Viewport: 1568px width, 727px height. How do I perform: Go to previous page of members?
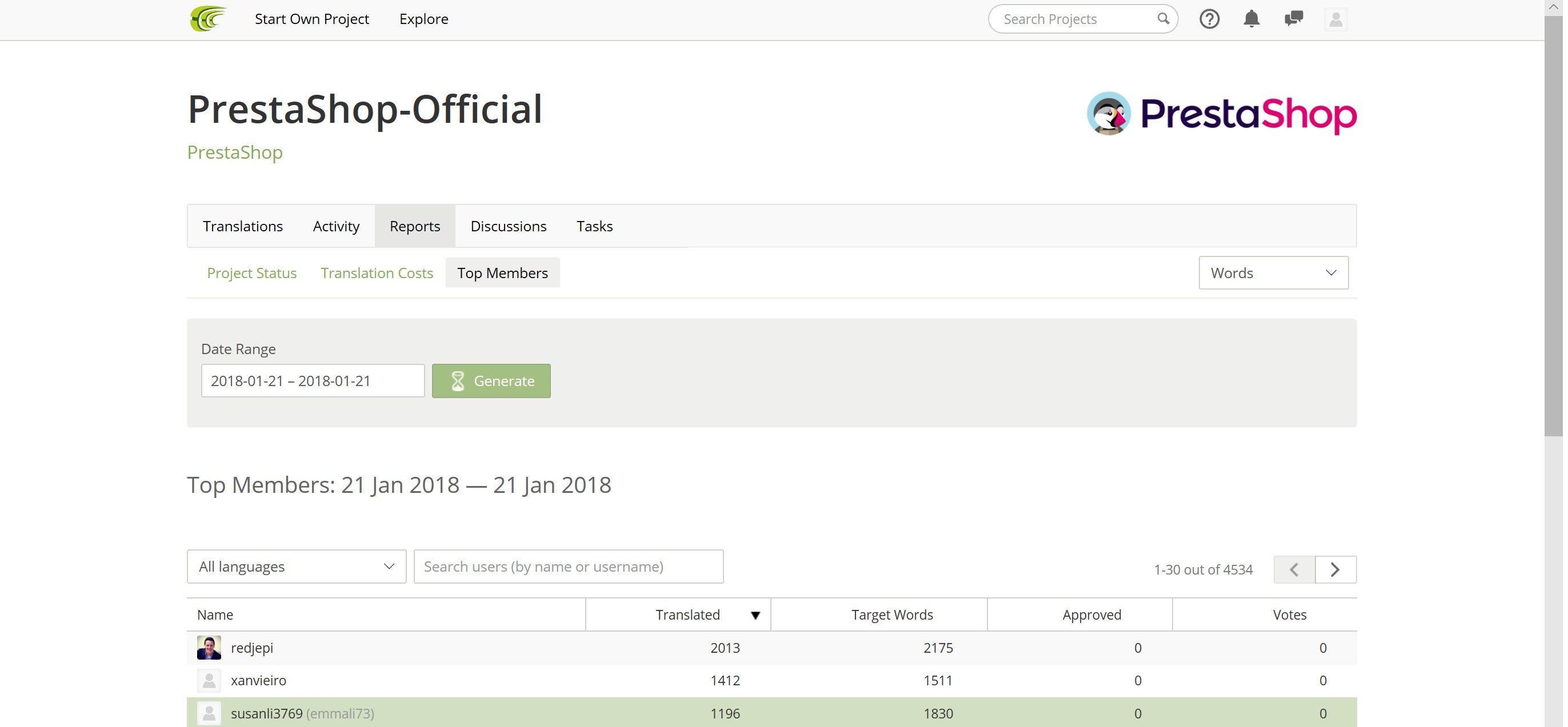pos(1294,569)
